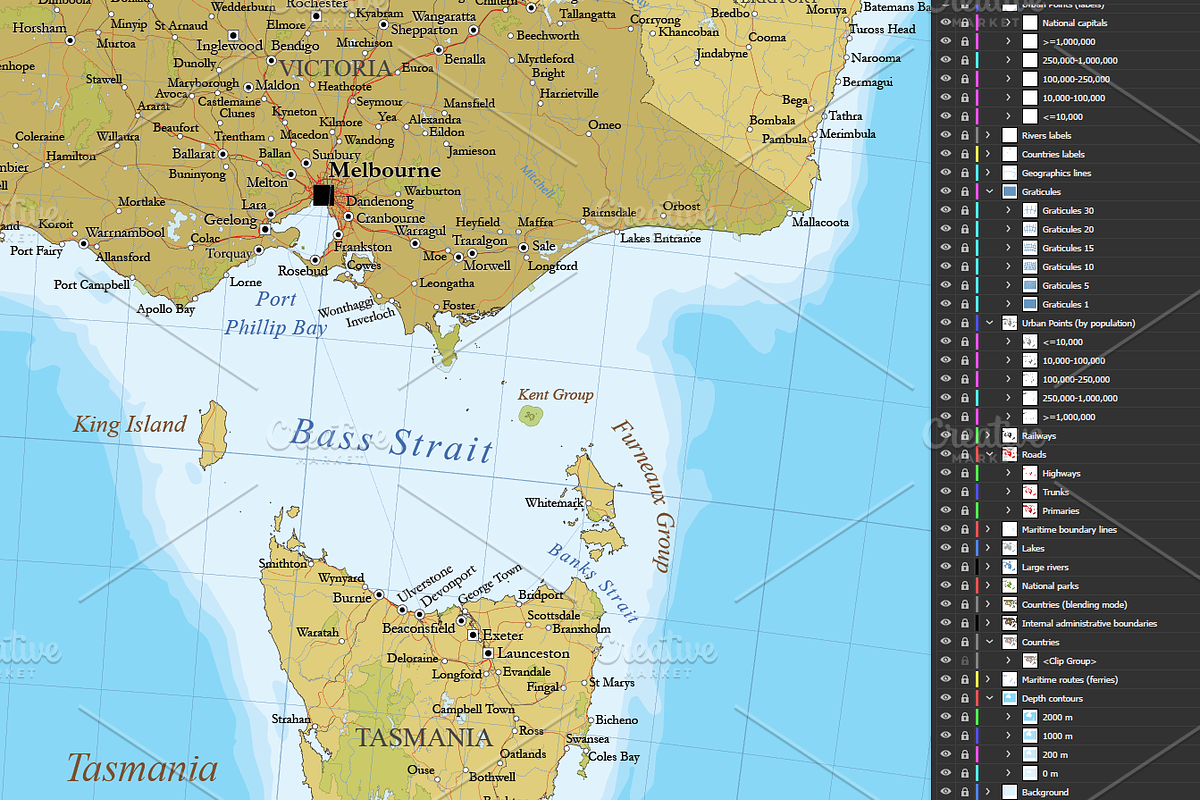Screen dimensions: 1200x800
Task: Select the "Lakes" layer name
Action: tap(1032, 548)
